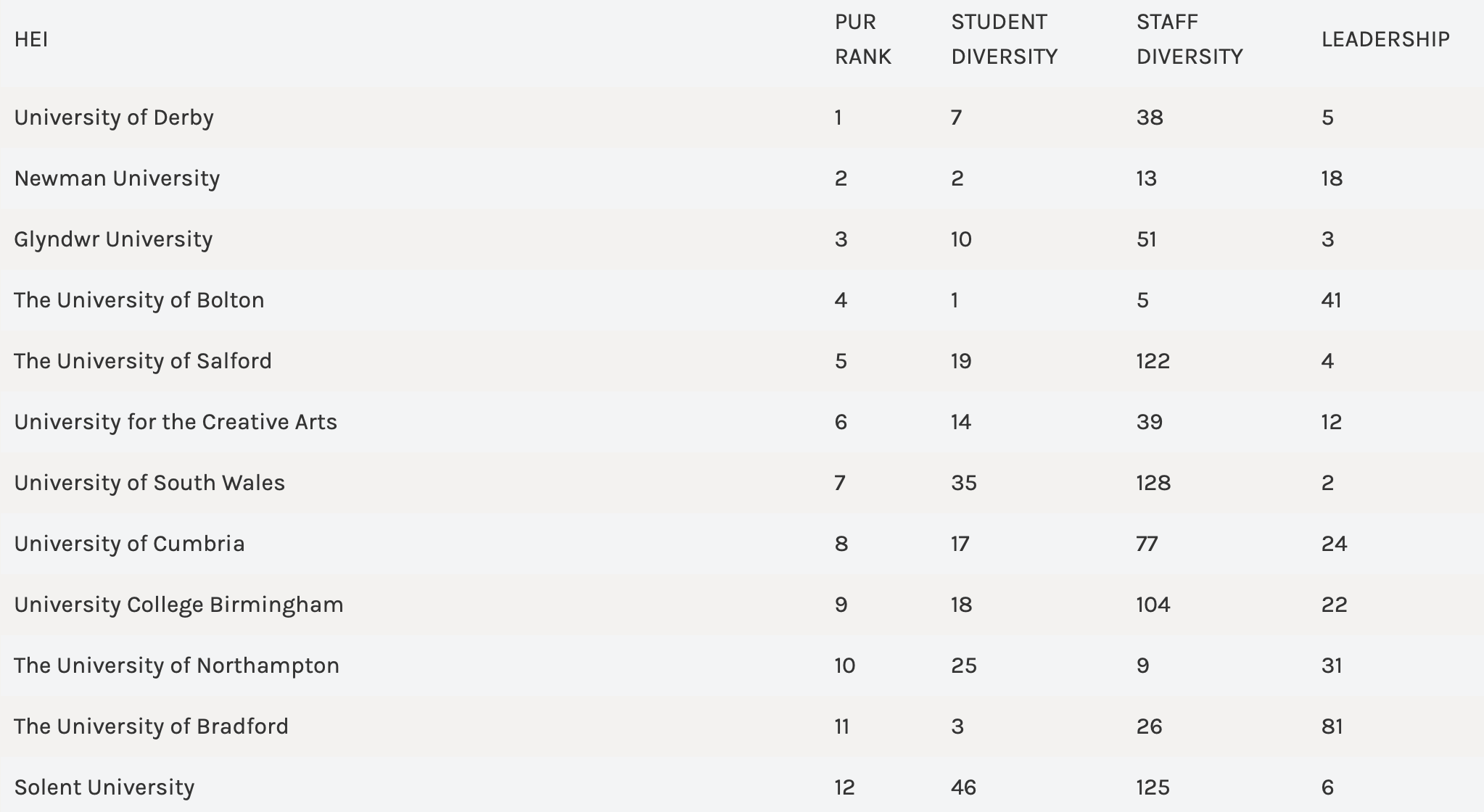1484x812 pixels.
Task: Click The University of Bolton entry
Action: click(139, 300)
